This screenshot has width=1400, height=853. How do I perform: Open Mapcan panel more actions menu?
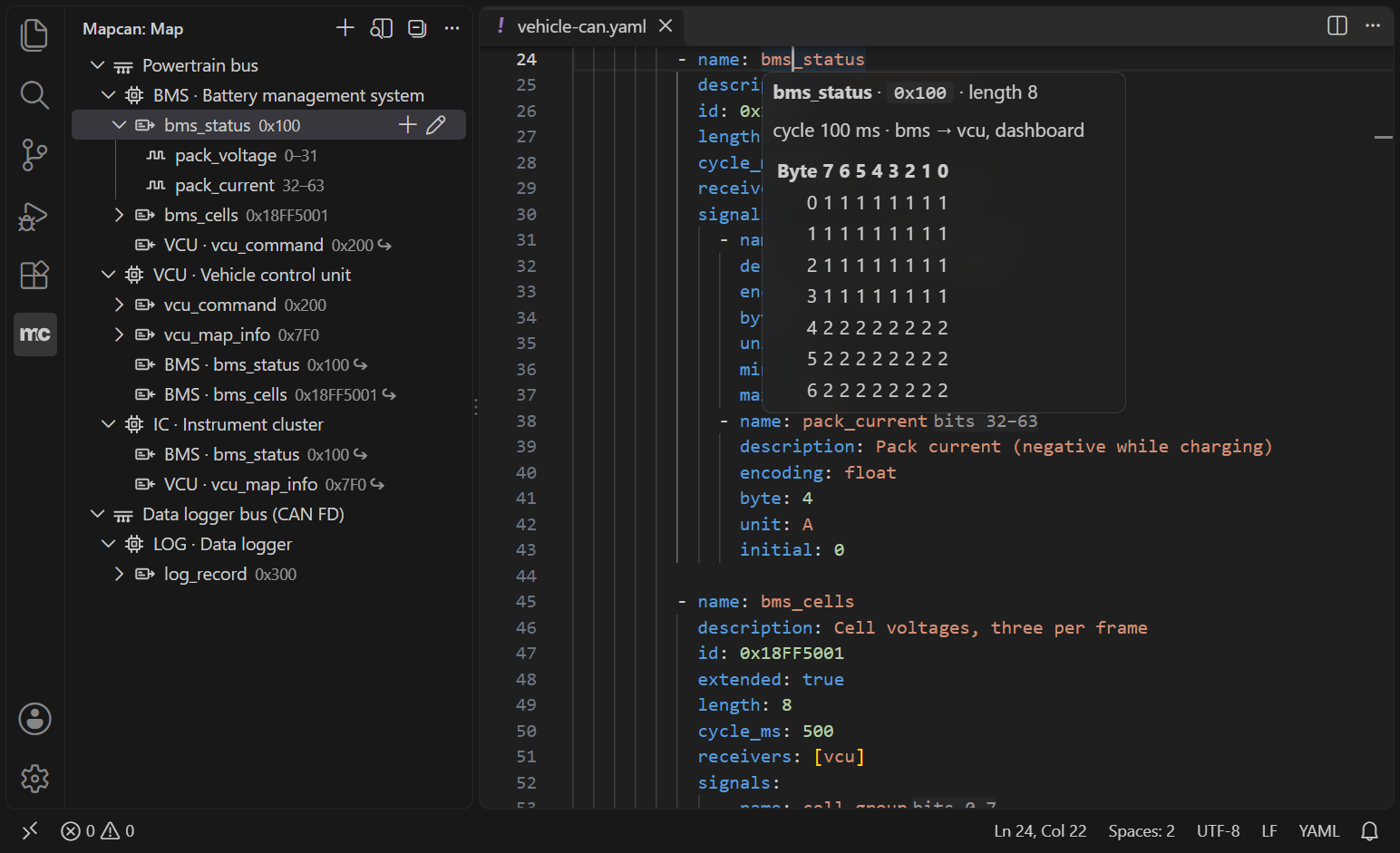point(452,28)
